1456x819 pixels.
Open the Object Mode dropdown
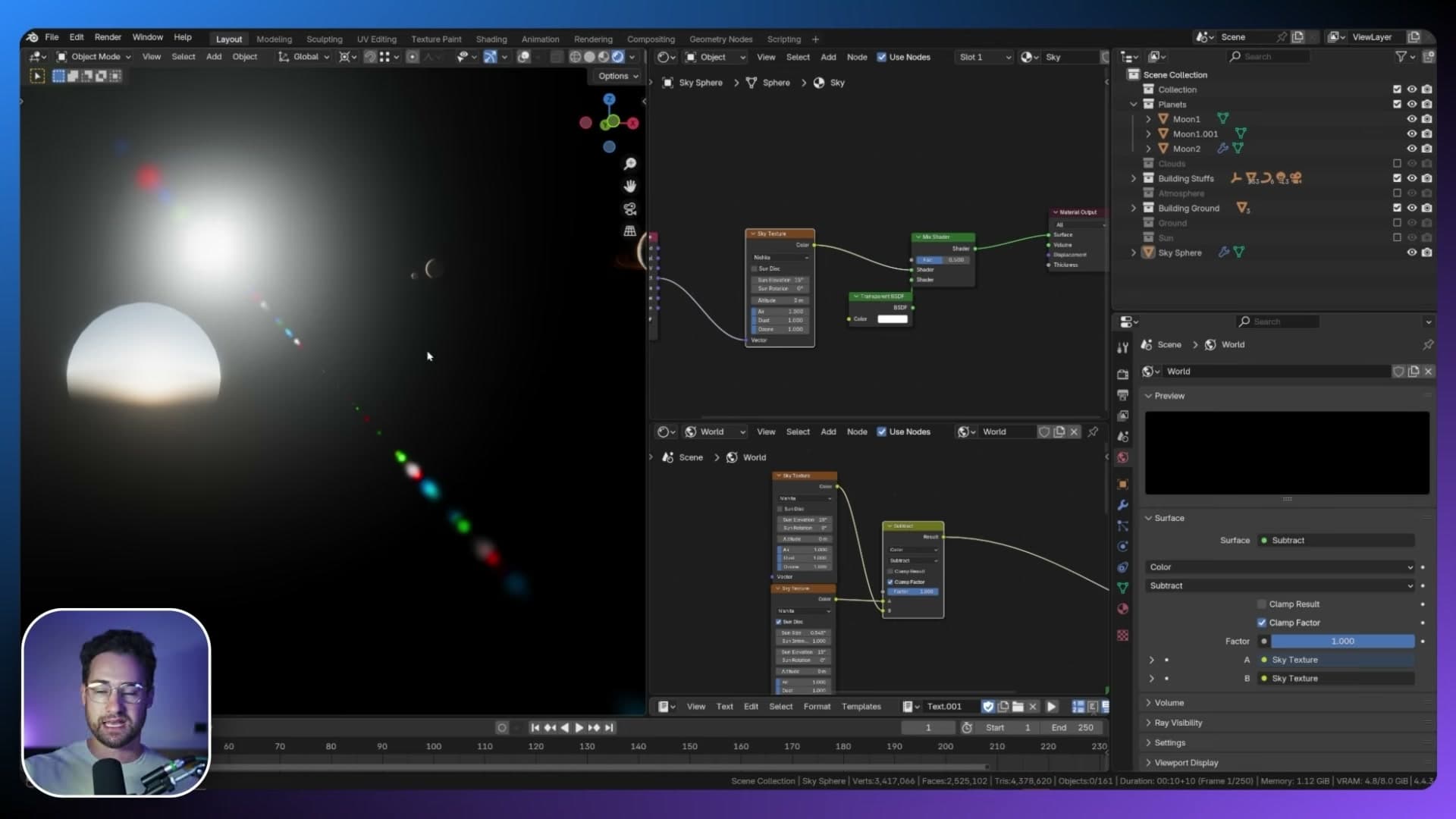[x=94, y=57]
